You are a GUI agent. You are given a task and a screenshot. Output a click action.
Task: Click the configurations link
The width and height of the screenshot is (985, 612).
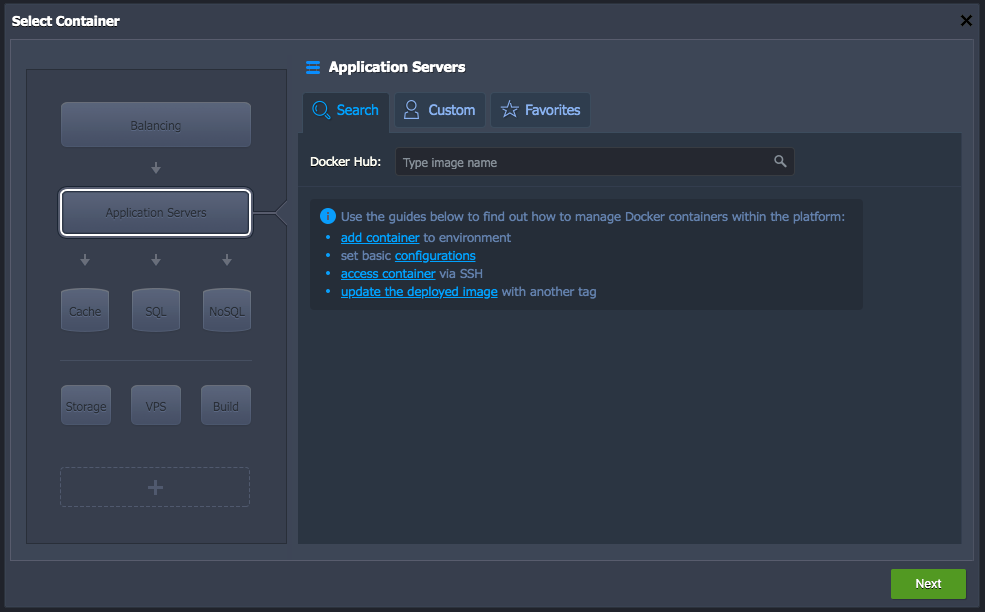(435, 255)
